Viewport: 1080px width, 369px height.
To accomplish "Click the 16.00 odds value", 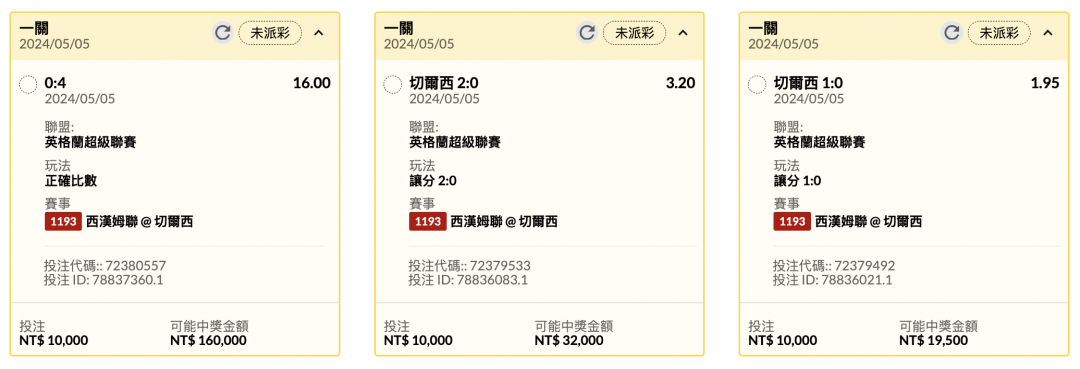I will [311, 83].
